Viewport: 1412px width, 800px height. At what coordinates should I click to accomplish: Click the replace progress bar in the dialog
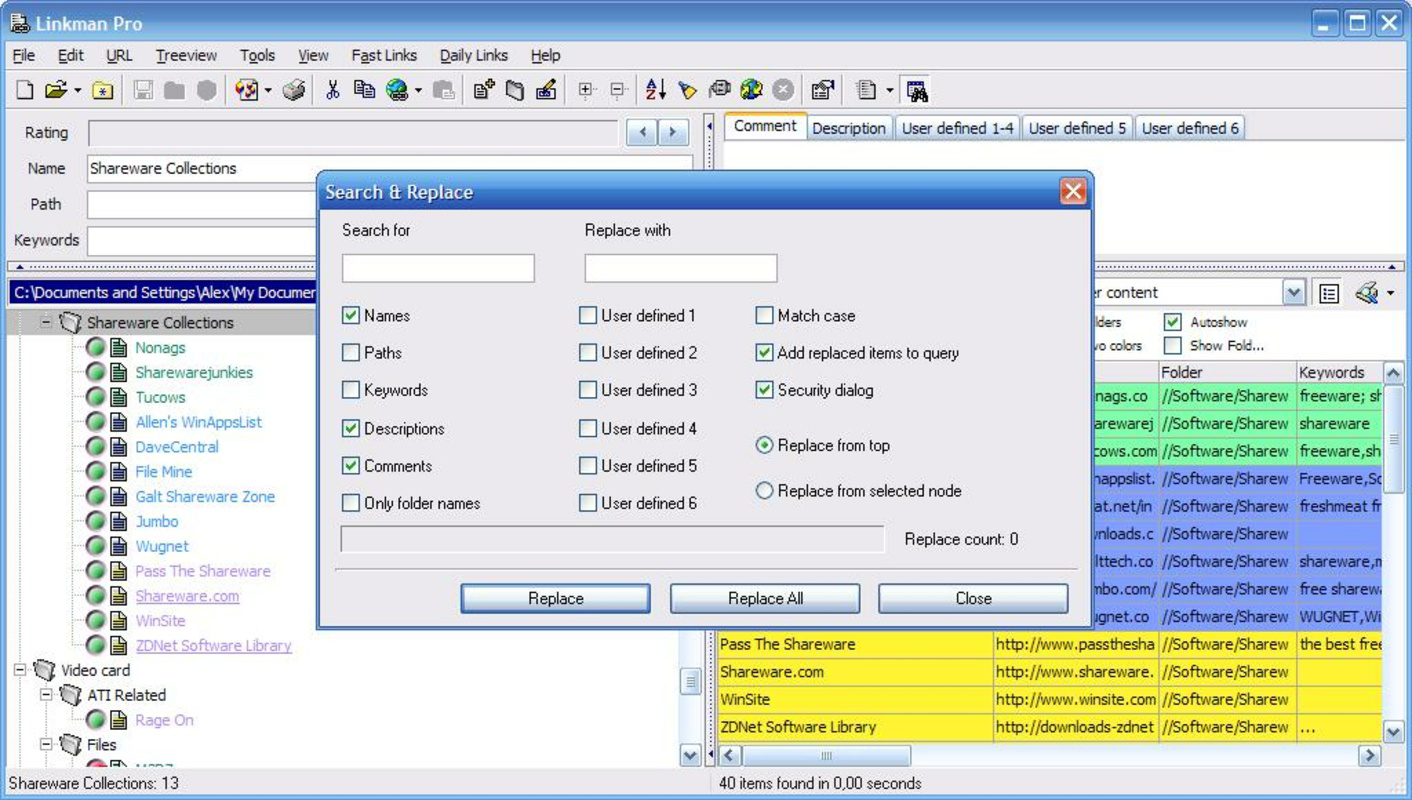coord(613,539)
